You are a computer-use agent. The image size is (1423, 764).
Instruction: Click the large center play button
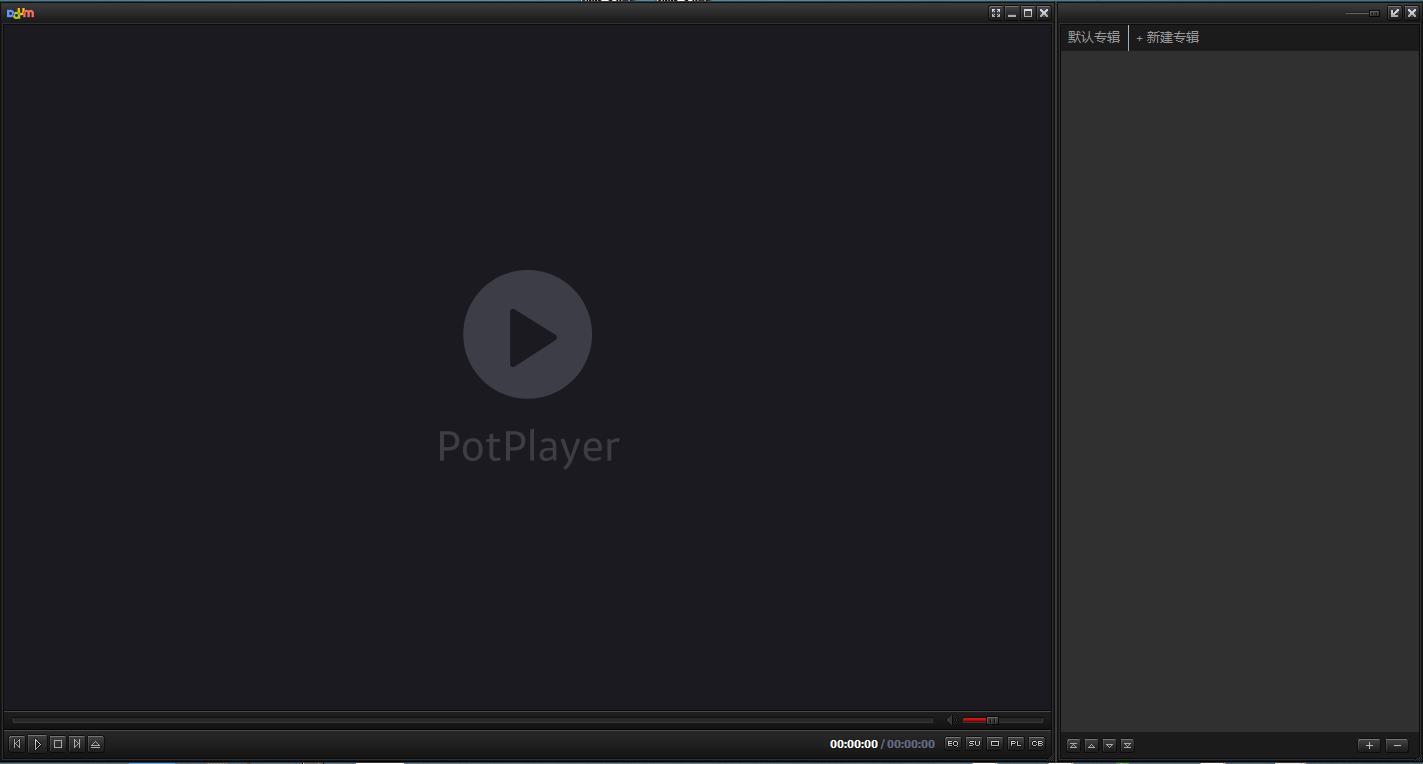pyautogui.click(x=527, y=334)
